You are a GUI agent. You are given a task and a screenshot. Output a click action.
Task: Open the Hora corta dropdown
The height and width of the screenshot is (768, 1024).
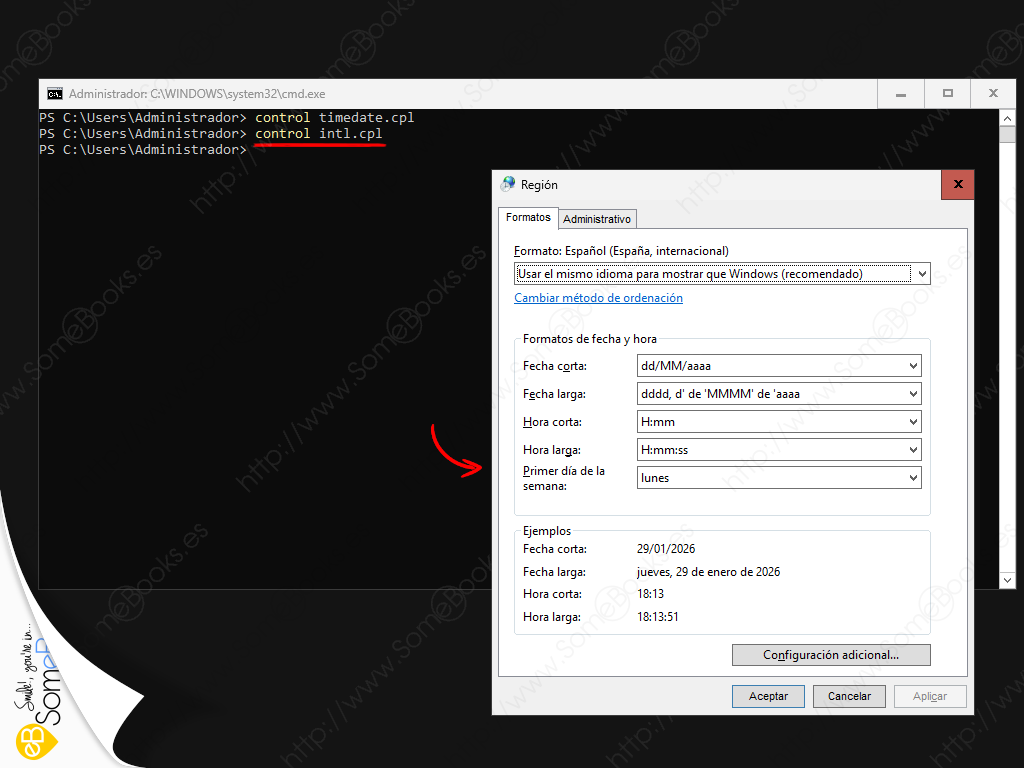tap(778, 422)
